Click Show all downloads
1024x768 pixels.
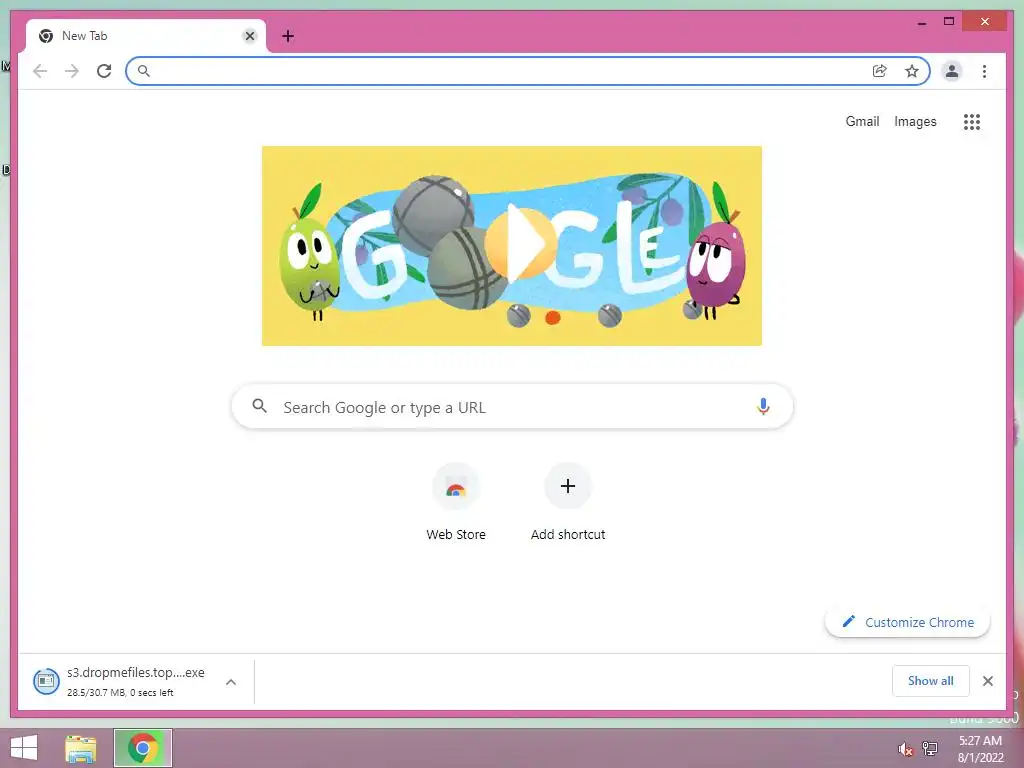click(931, 680)
